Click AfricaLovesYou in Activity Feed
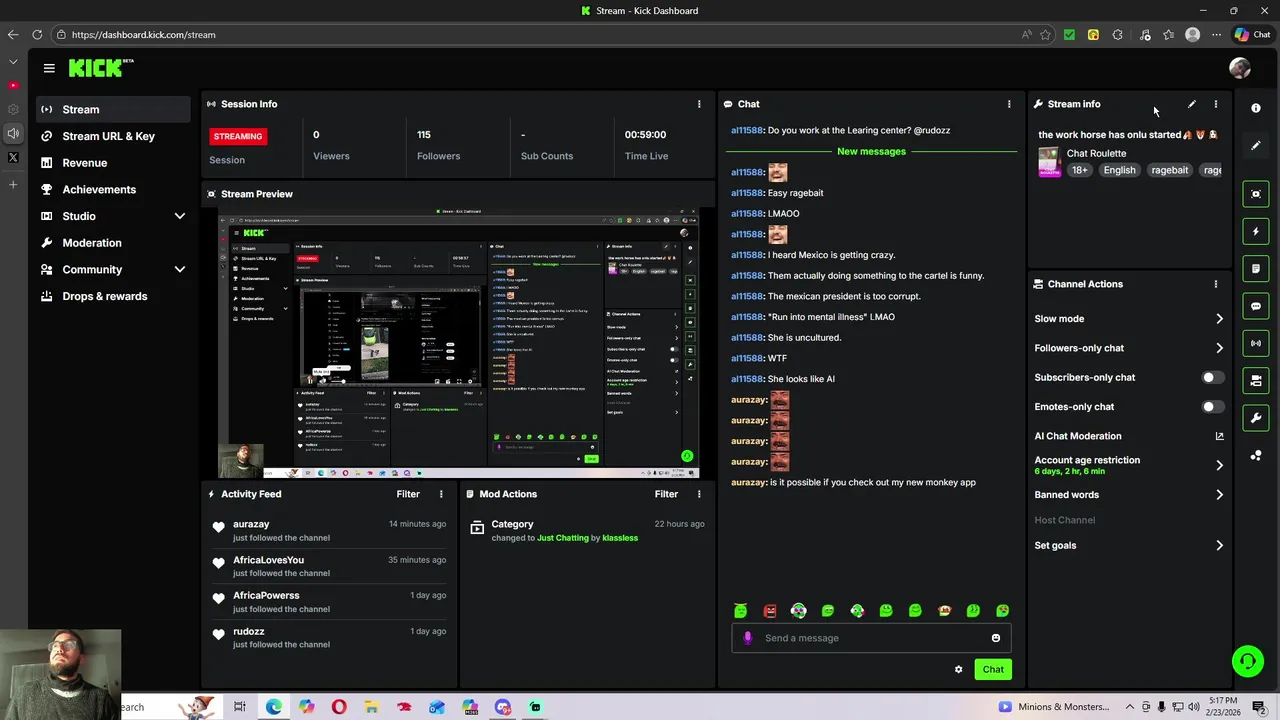1280x720 pixels. [x=268, y=560]
